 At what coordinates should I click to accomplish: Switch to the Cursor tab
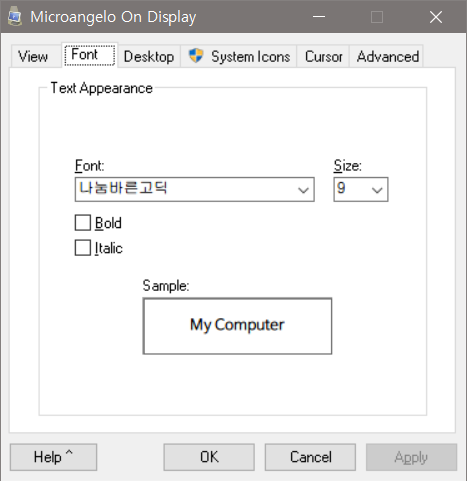(x=323, y=56)
